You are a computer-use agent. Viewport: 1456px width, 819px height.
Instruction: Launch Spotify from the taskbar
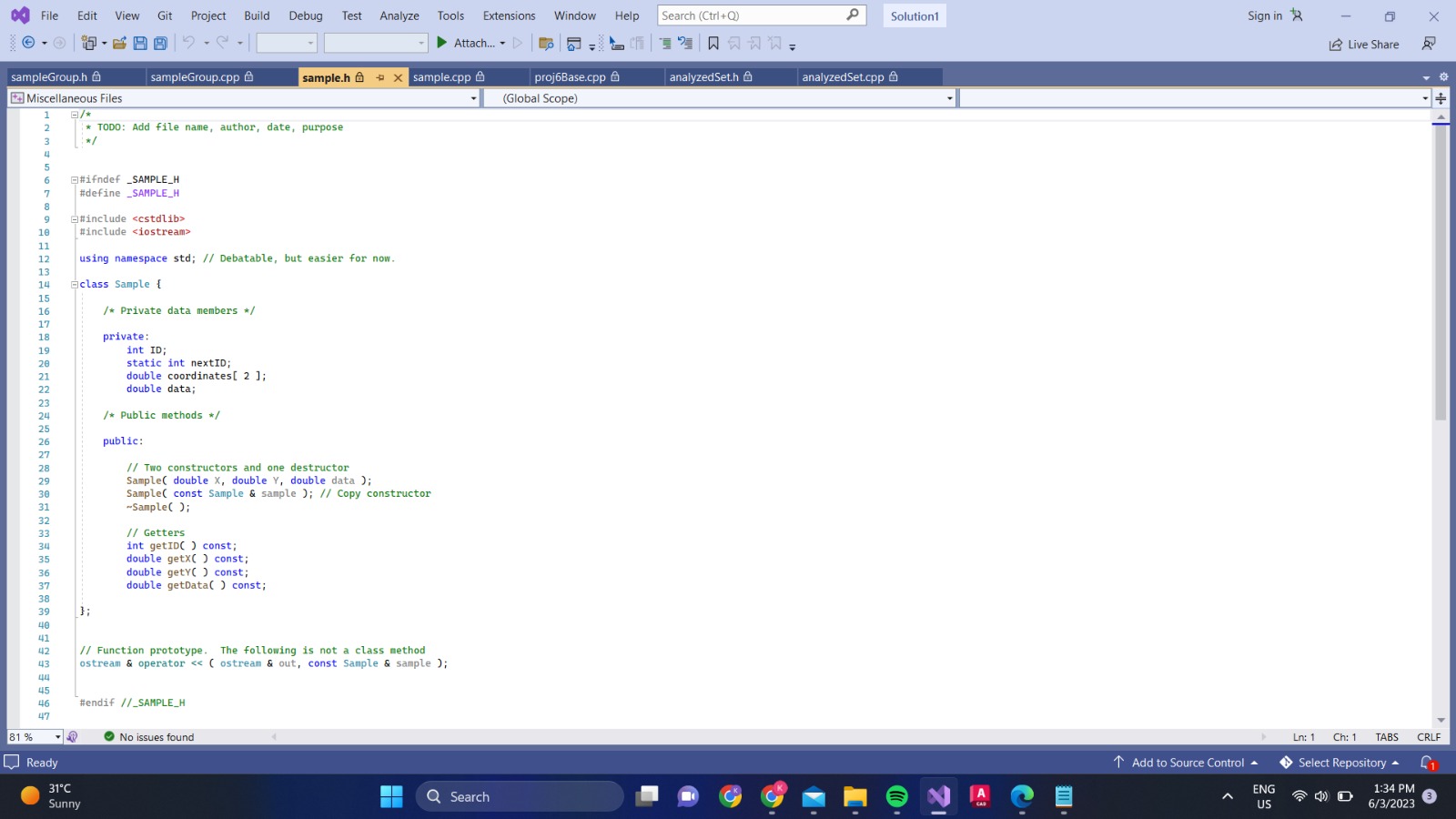pos(896,796)
